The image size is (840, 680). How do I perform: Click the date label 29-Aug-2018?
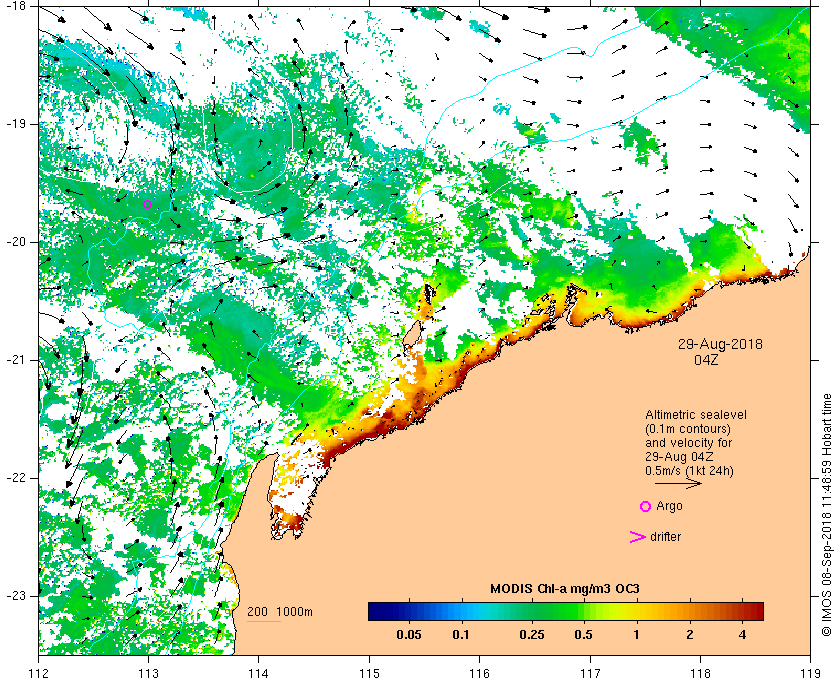click(720, 343)
